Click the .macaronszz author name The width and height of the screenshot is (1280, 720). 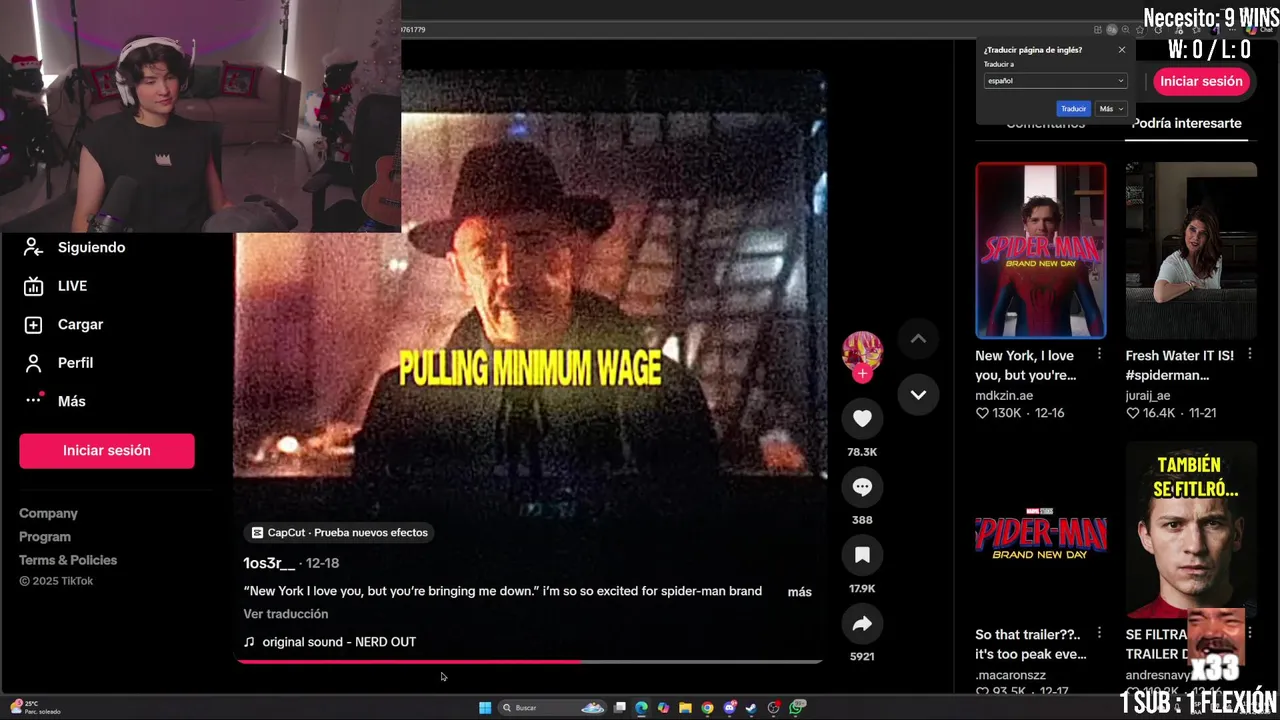1013,675
